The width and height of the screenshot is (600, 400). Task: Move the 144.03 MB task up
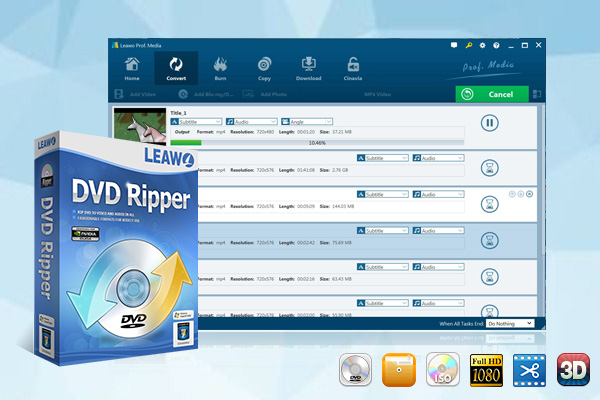tap(512, 194)
